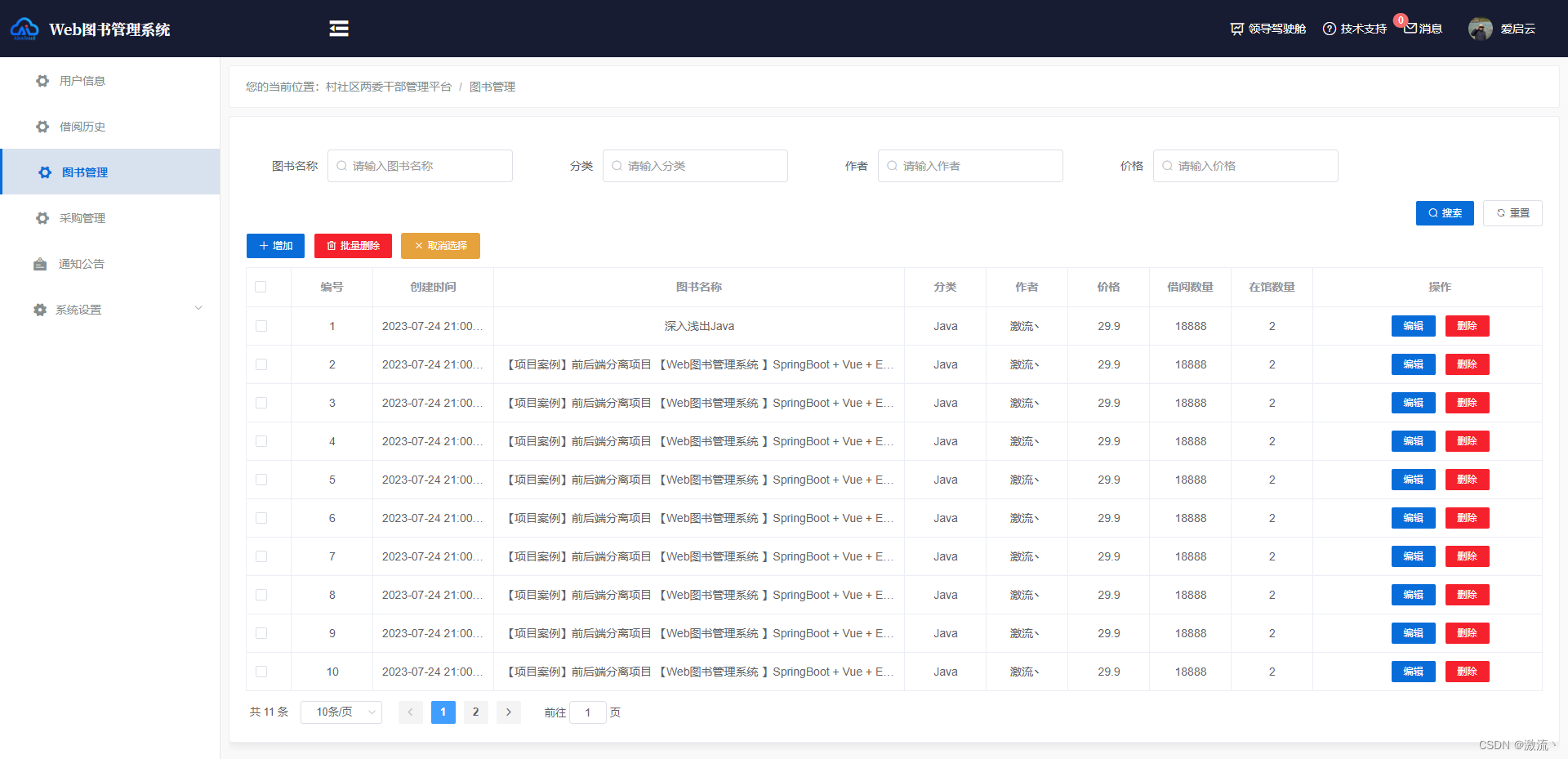Click the 深入浅出Java book title cell
This screenshot has width=1568, height=759.
(699, 326)
